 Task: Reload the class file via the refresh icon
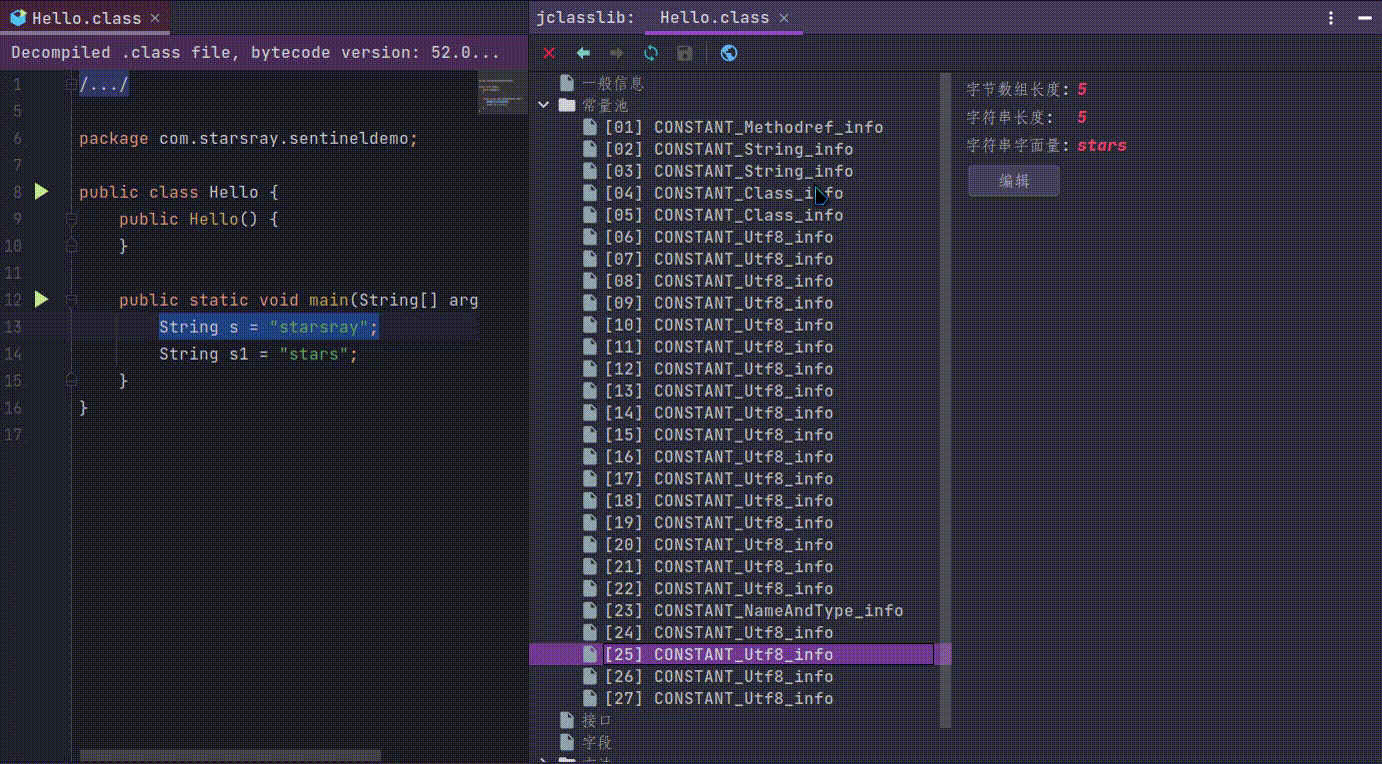[650, 53]
